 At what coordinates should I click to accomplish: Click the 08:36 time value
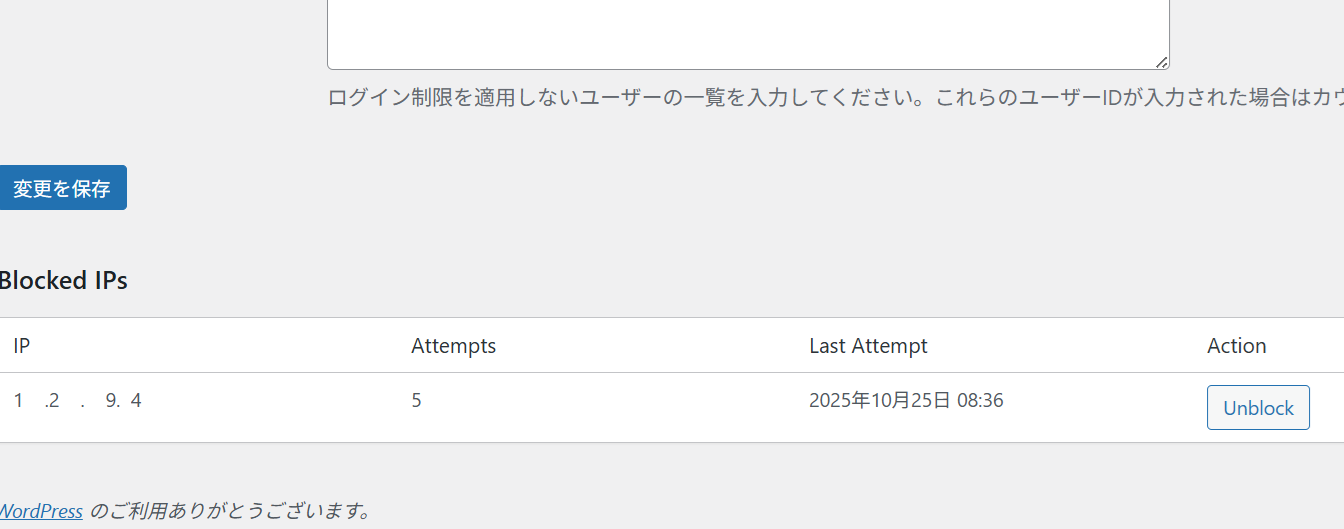tap(980, 401)
